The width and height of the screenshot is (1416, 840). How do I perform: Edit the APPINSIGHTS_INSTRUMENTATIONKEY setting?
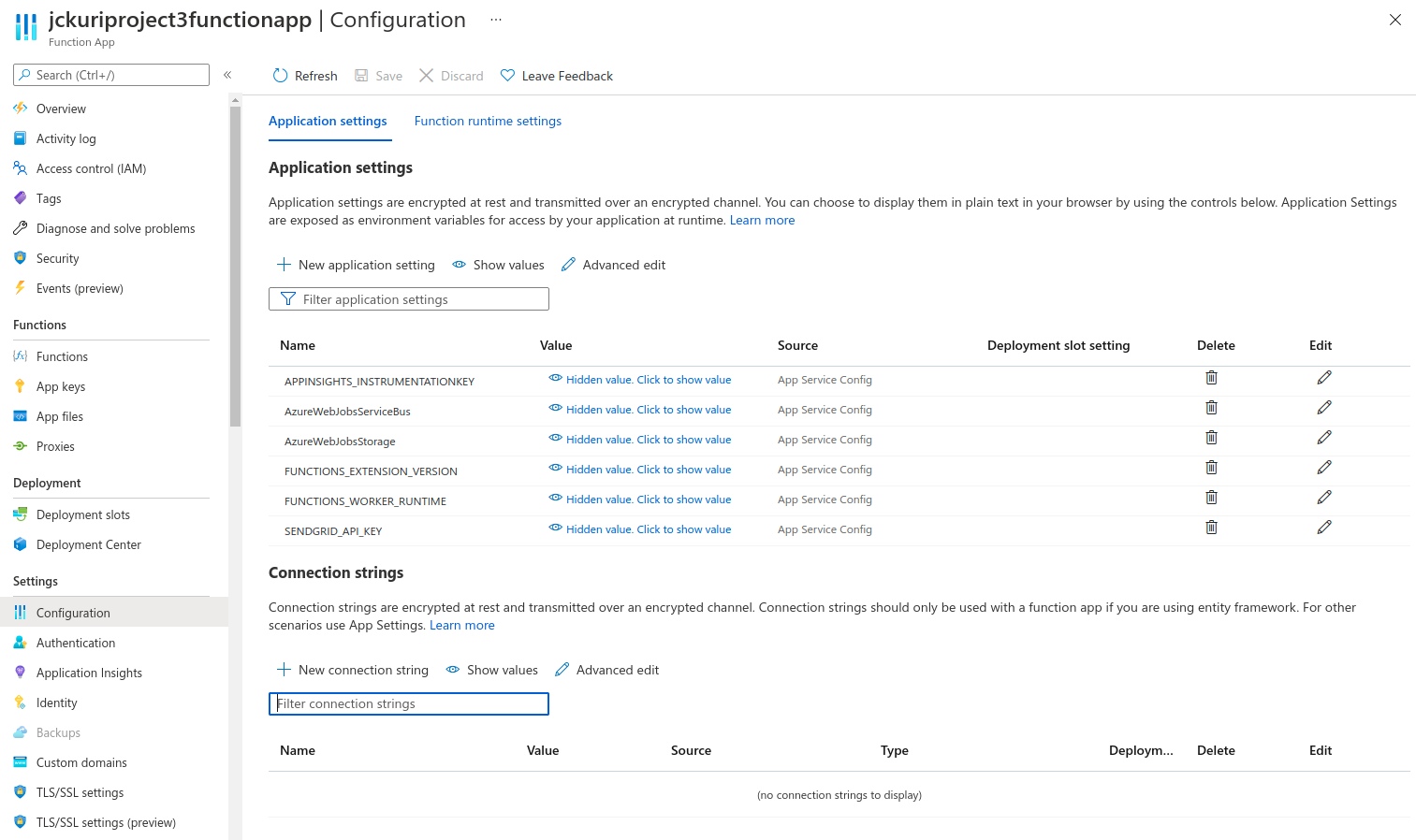pyautogui.click(x=1324, y=378)
